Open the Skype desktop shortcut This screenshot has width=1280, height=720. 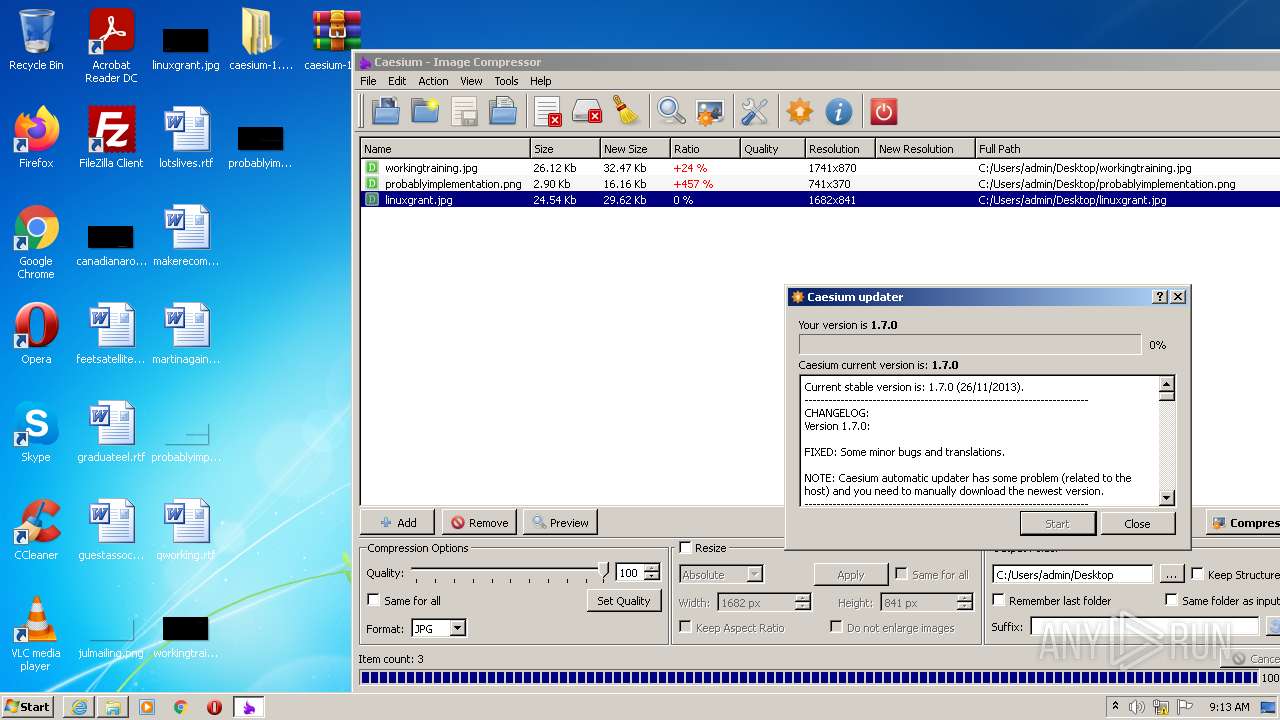click(36, 431)
